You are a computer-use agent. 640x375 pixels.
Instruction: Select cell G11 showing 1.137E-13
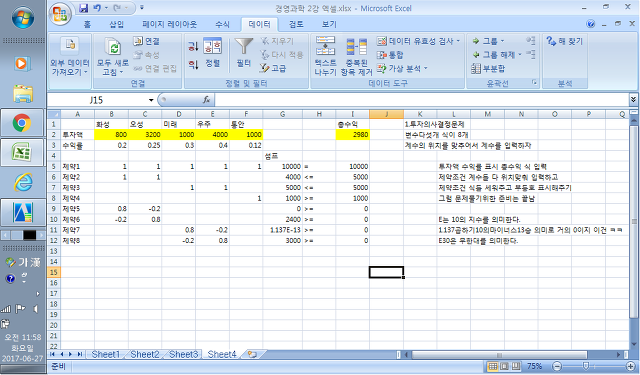point(282,230)
